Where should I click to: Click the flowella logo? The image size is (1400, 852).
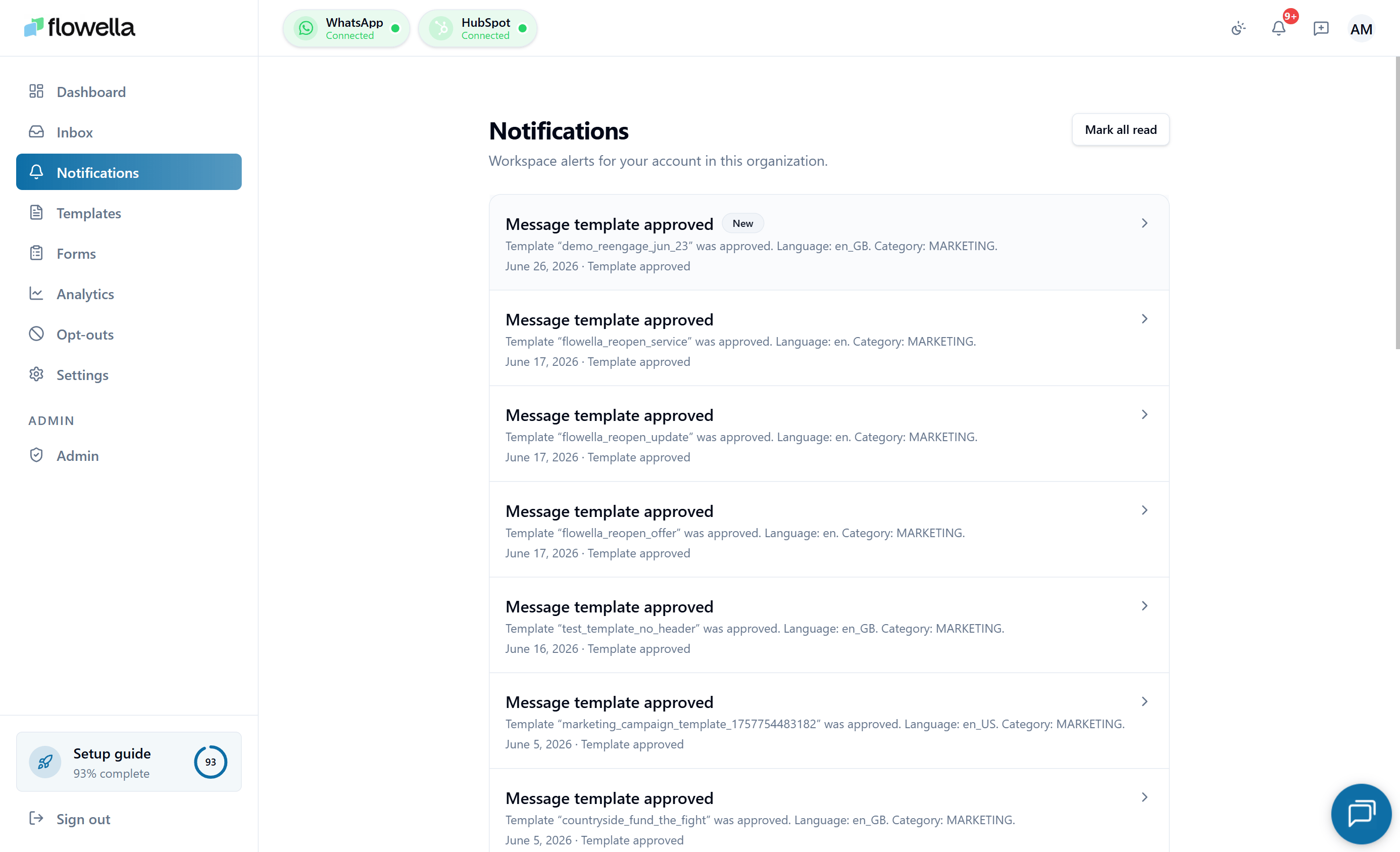80,27
